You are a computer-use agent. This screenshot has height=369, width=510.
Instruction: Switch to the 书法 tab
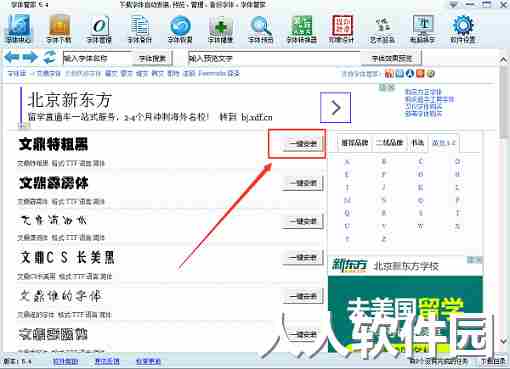tap(418, 143)
